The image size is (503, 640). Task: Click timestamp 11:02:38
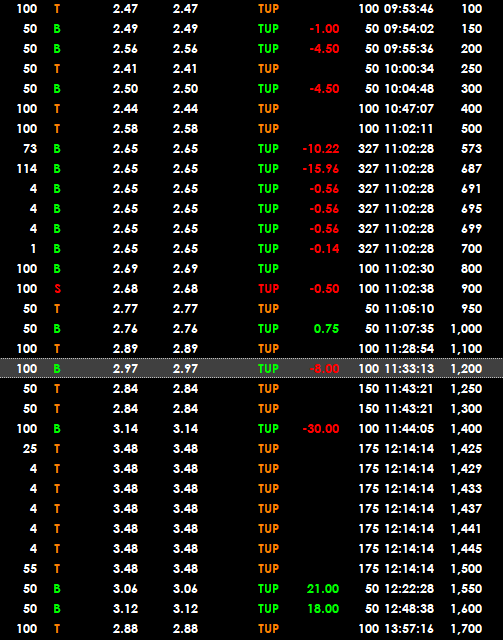pyautogui.click(x=409, y=289)
